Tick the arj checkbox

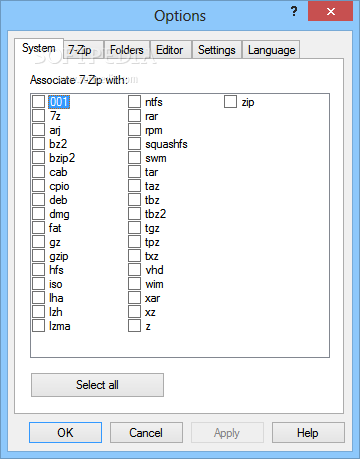tap(38, 130)
